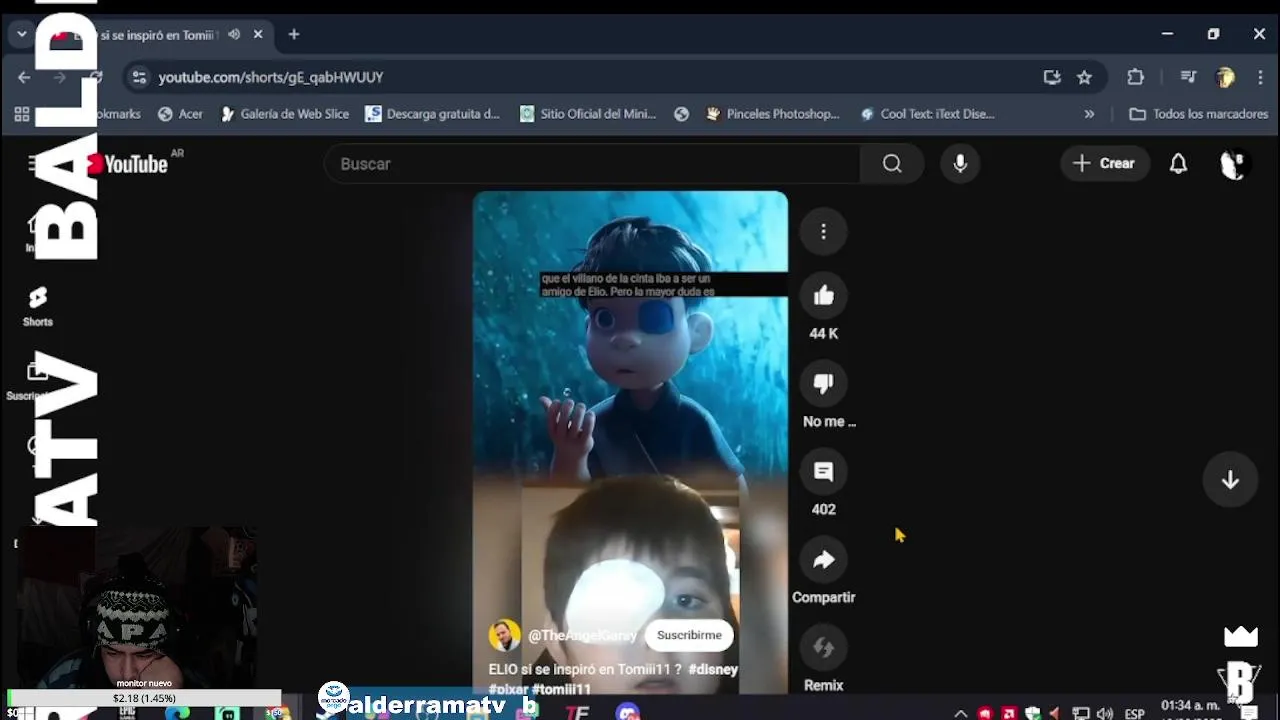Show hidden tray icons chevron
Screen dimensions: 1280x720
(960, 713)
